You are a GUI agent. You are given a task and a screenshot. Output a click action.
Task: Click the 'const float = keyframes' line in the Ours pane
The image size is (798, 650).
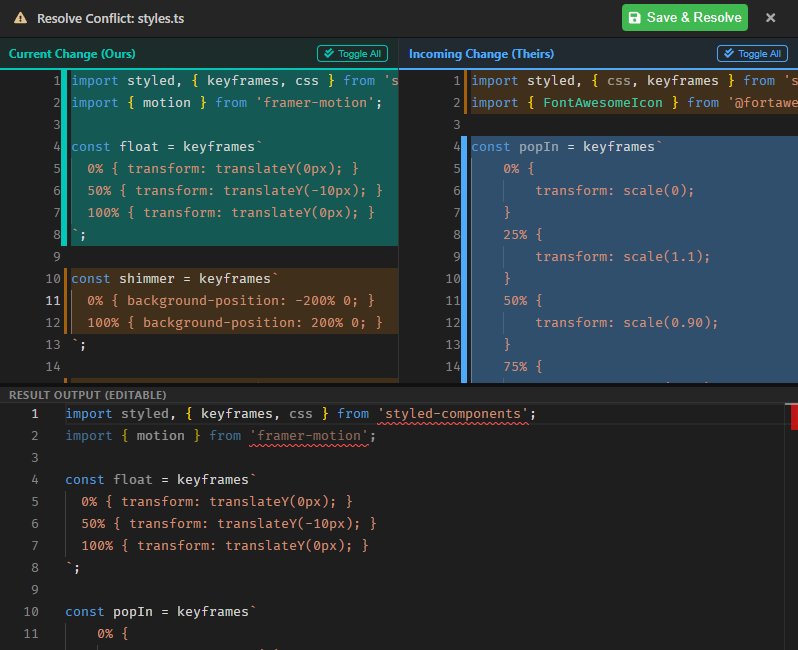(166, 147)
